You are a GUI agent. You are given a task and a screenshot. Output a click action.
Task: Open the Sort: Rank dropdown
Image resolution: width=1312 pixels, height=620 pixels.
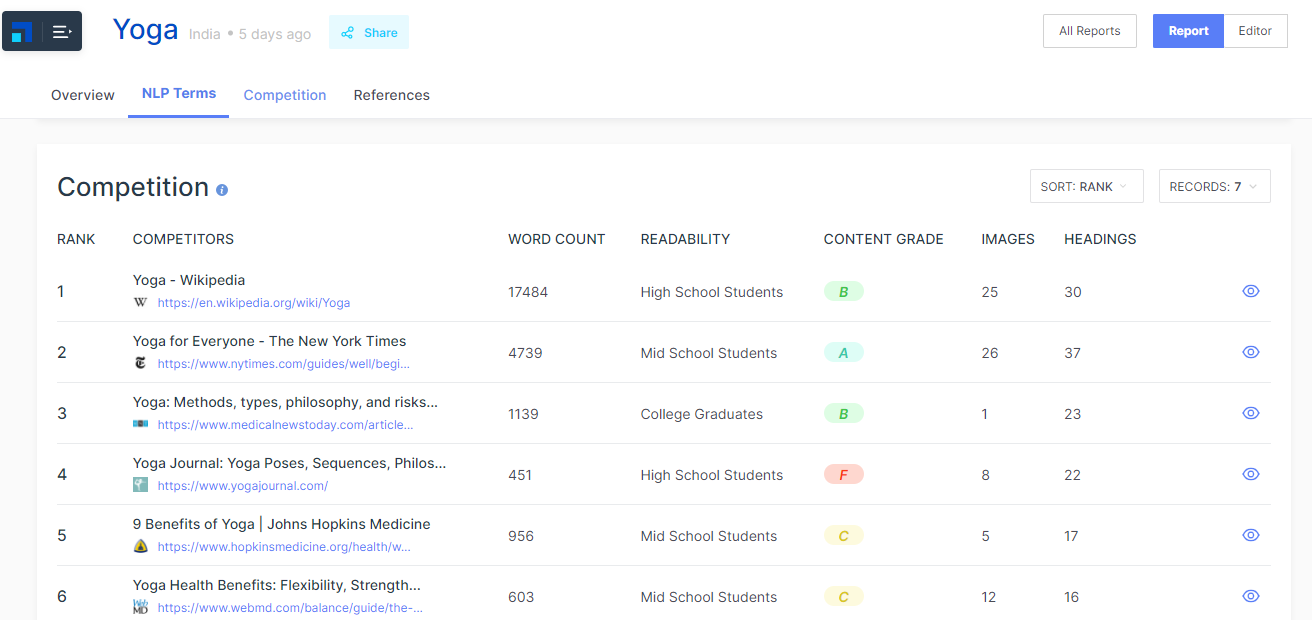(1086, 186)
